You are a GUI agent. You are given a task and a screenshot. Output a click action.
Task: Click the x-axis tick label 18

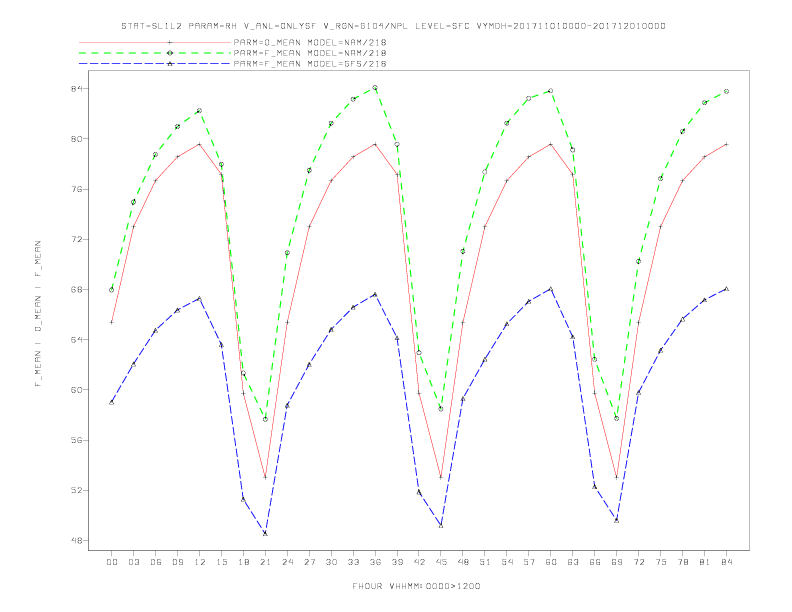coord(243,562)
